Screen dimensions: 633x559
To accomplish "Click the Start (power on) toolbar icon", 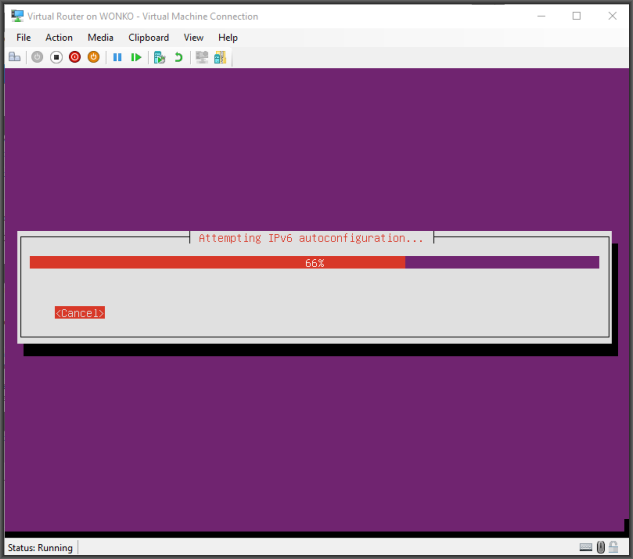I will click(37, 57).
